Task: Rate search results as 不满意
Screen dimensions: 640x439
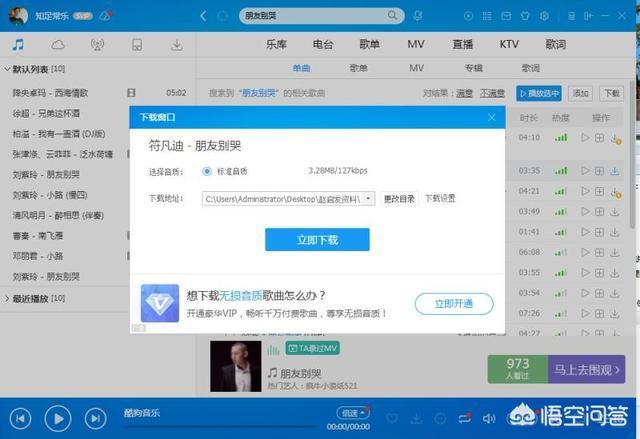Action: 492,93
